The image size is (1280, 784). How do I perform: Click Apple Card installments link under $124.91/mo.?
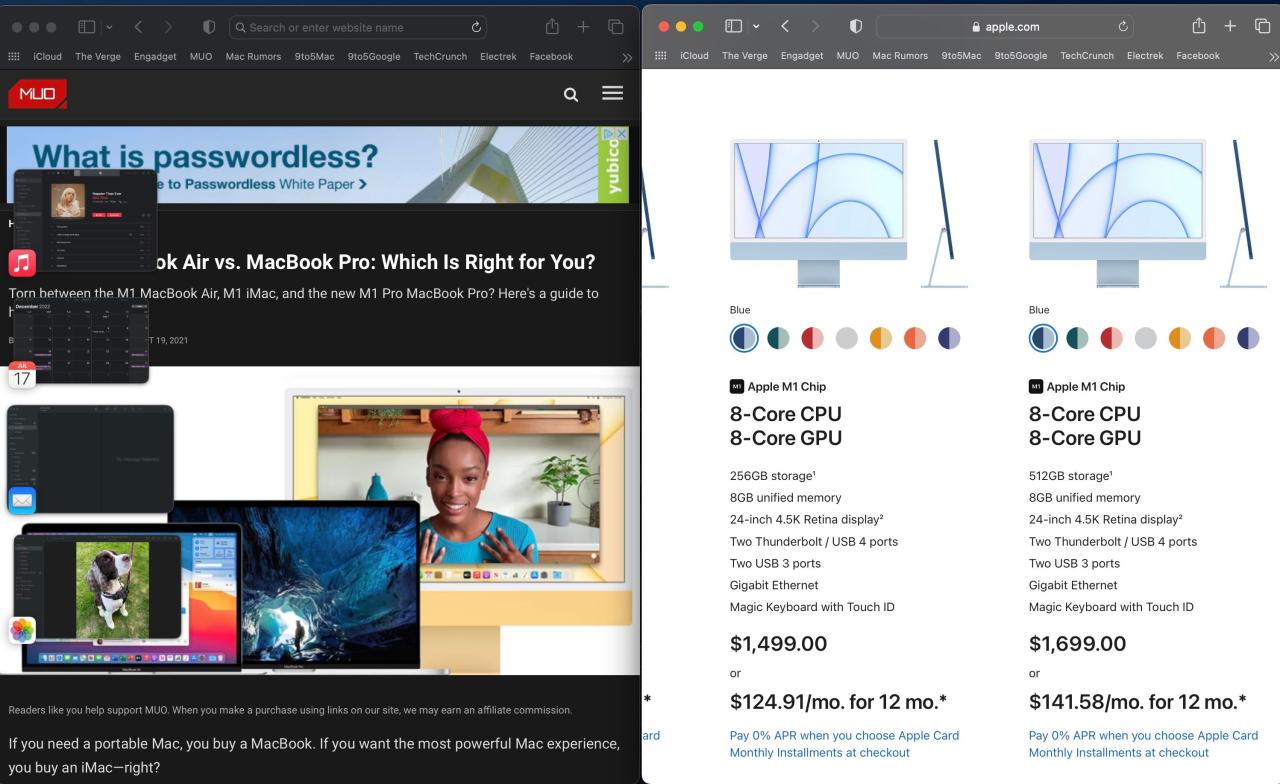coord(844,744)
